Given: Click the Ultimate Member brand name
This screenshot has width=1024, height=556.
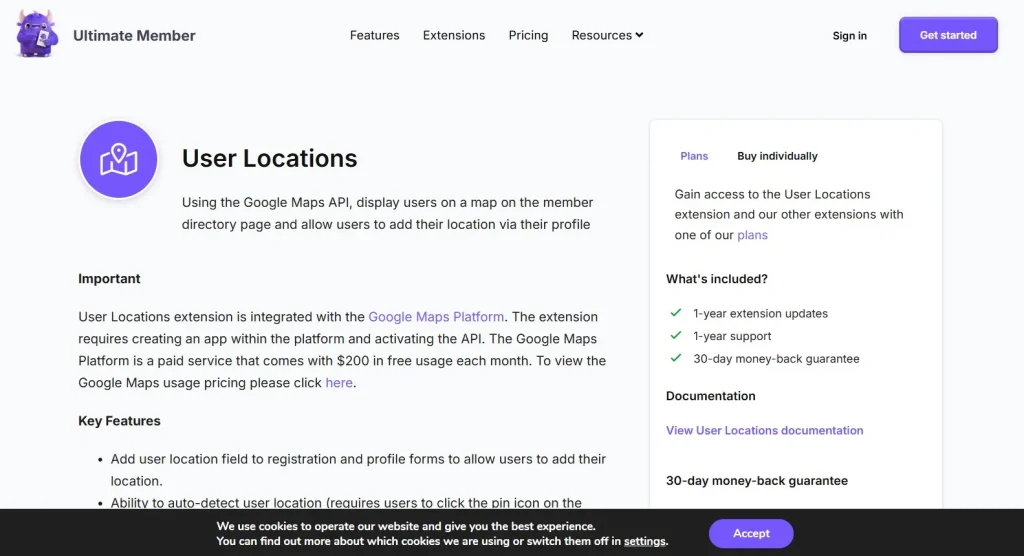Looking at the screenshot, I should coord(134,36).
